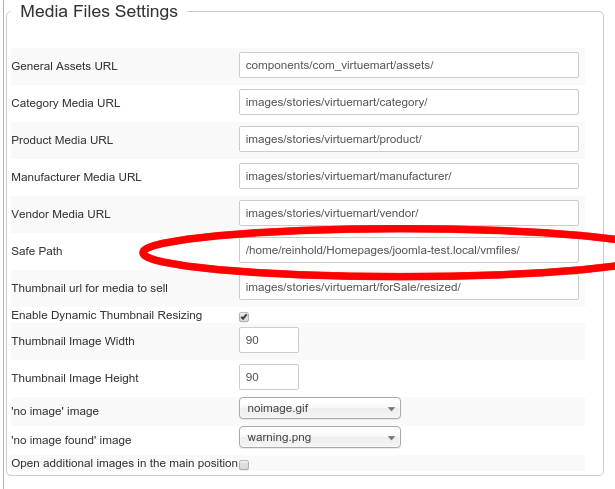Click the Enable Dynamic Thumbnail Resizing label
The image size is (615, 489).
[106, 315]
